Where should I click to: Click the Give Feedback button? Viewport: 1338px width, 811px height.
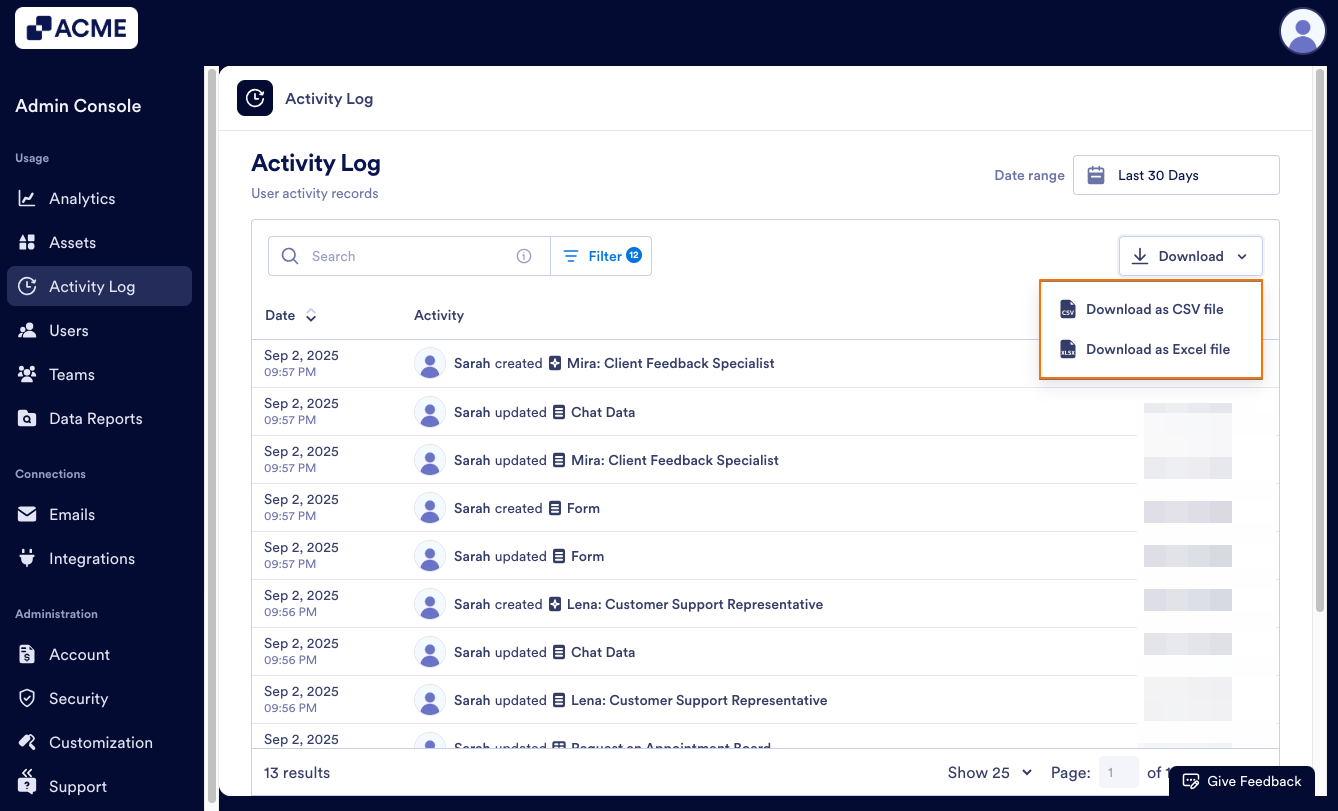tap(1242, 781)
